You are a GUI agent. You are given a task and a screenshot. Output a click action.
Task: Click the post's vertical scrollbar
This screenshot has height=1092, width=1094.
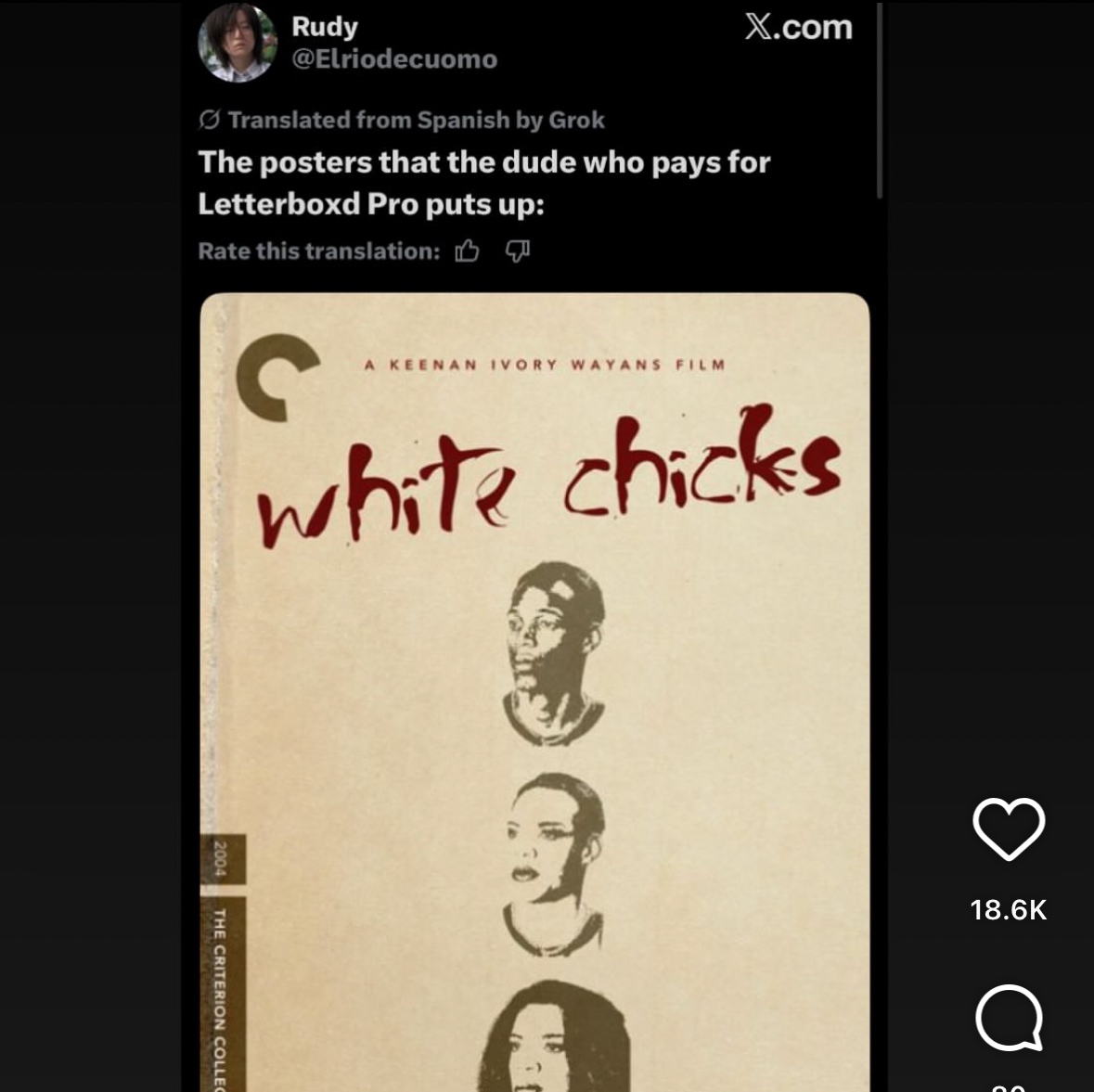pos(880,100)
